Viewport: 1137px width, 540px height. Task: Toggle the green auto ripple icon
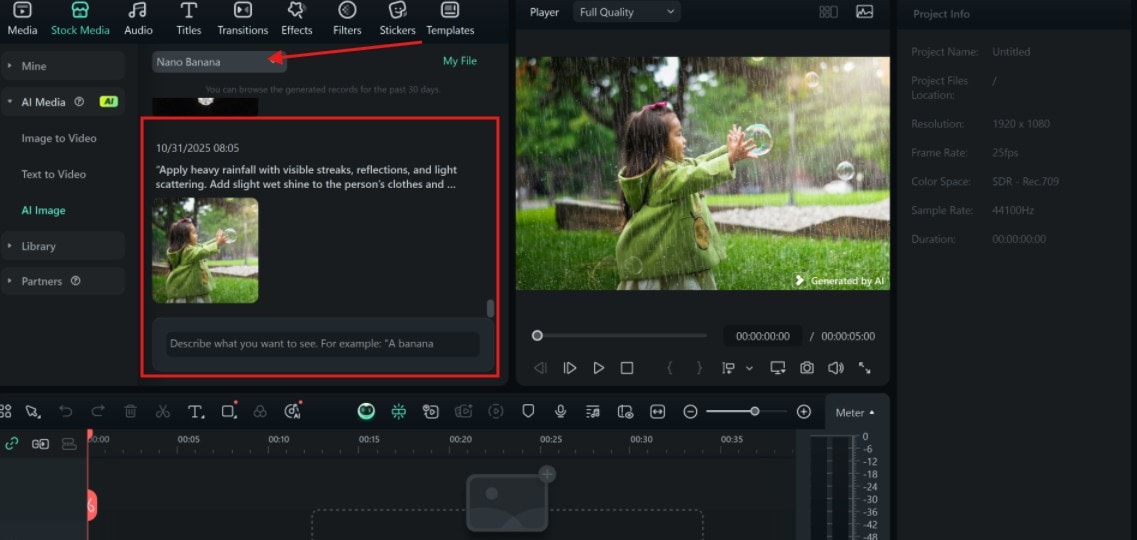(x=398, y=412)
